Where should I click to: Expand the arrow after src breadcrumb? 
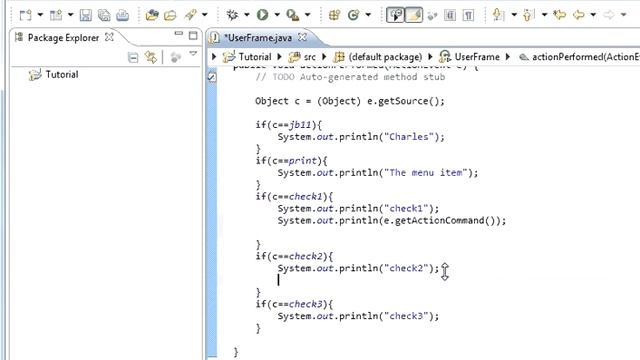point(324,57)
